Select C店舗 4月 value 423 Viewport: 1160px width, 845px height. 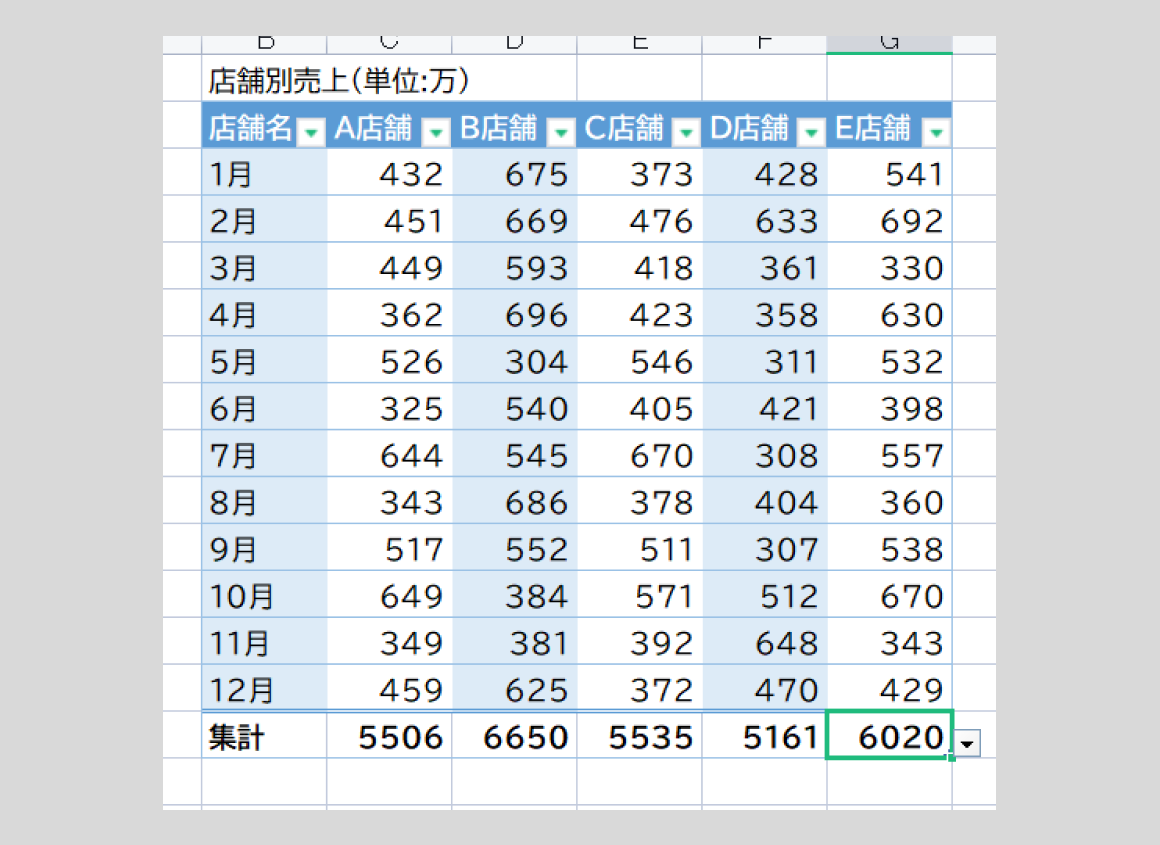click(639, 313)
